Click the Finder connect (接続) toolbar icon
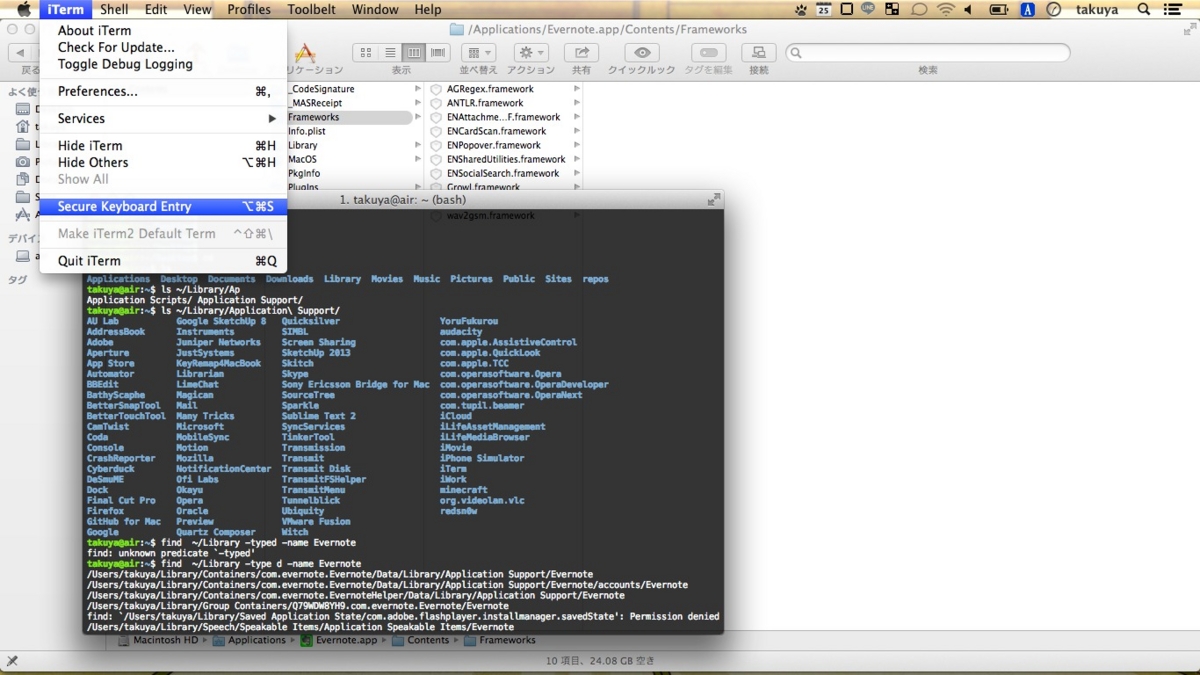 pyautogui.click(x=759, y=52)
